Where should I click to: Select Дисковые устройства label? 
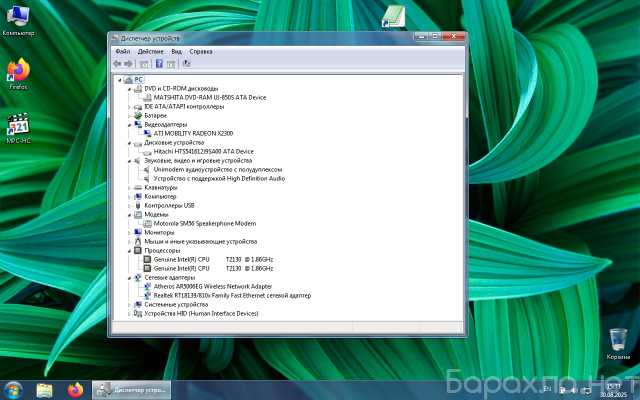[174, 142]
